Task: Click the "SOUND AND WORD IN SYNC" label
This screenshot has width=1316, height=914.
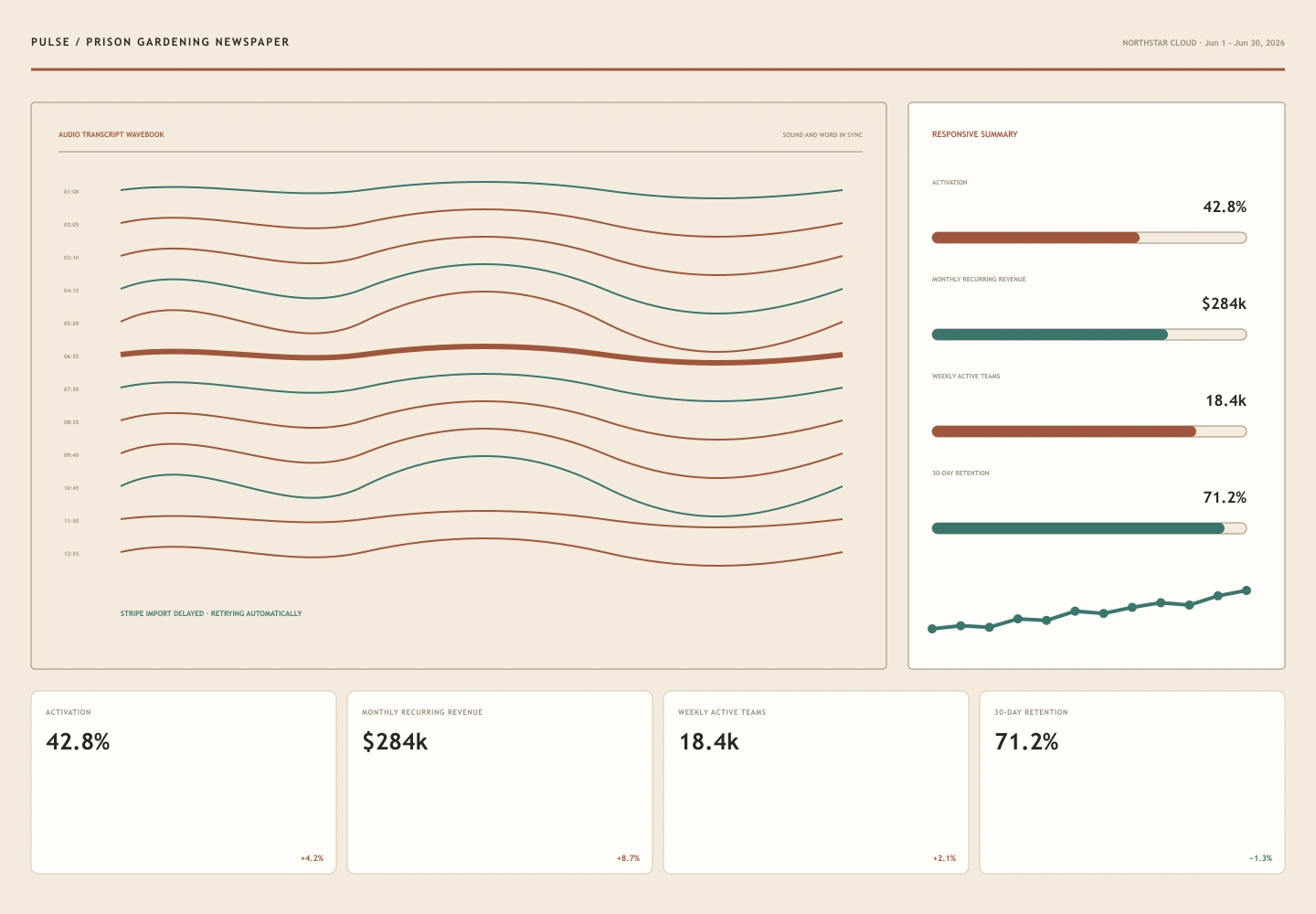Action: tap(822, 134)
